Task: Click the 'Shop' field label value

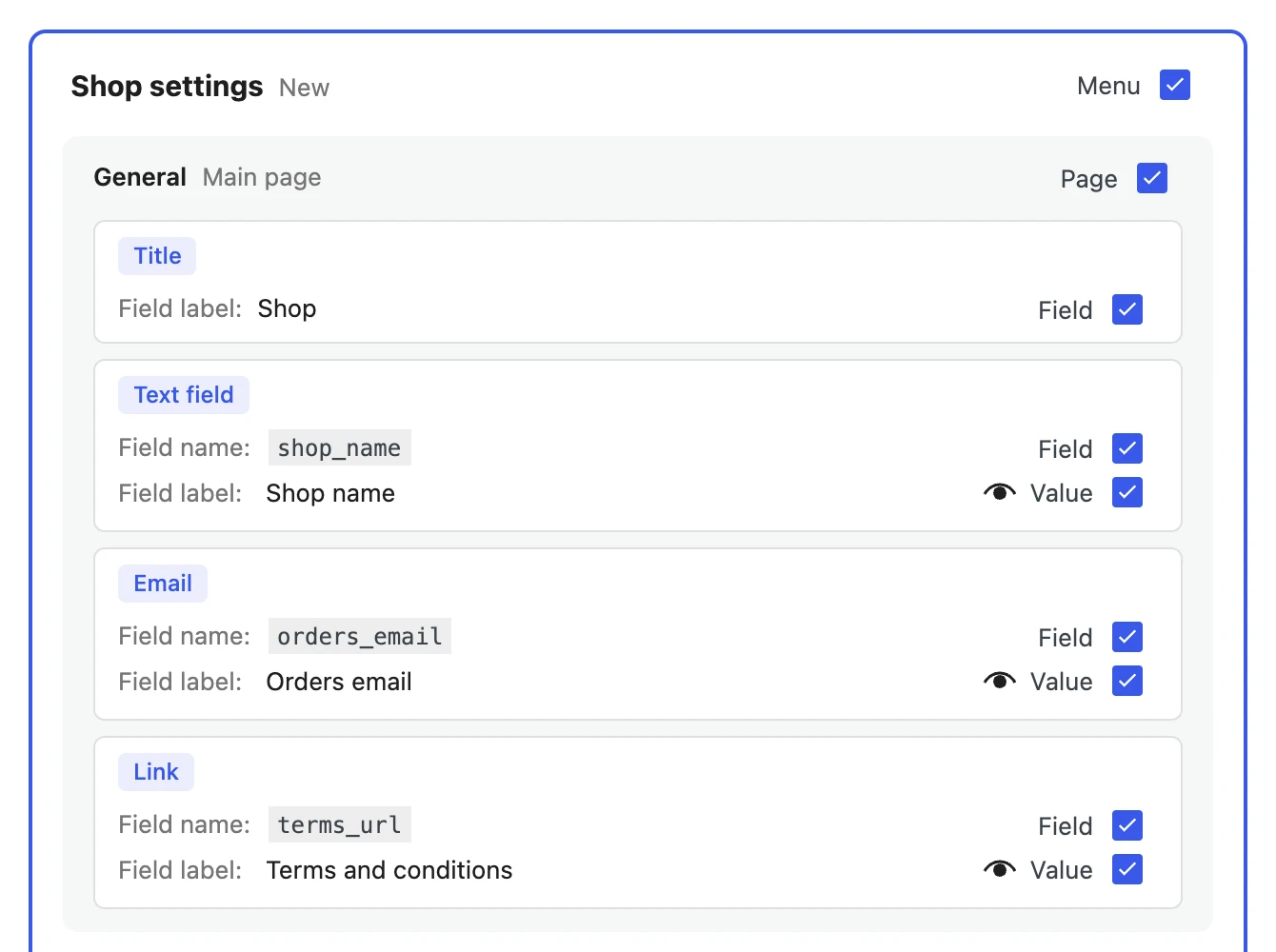Action: [x=287, y=308]
